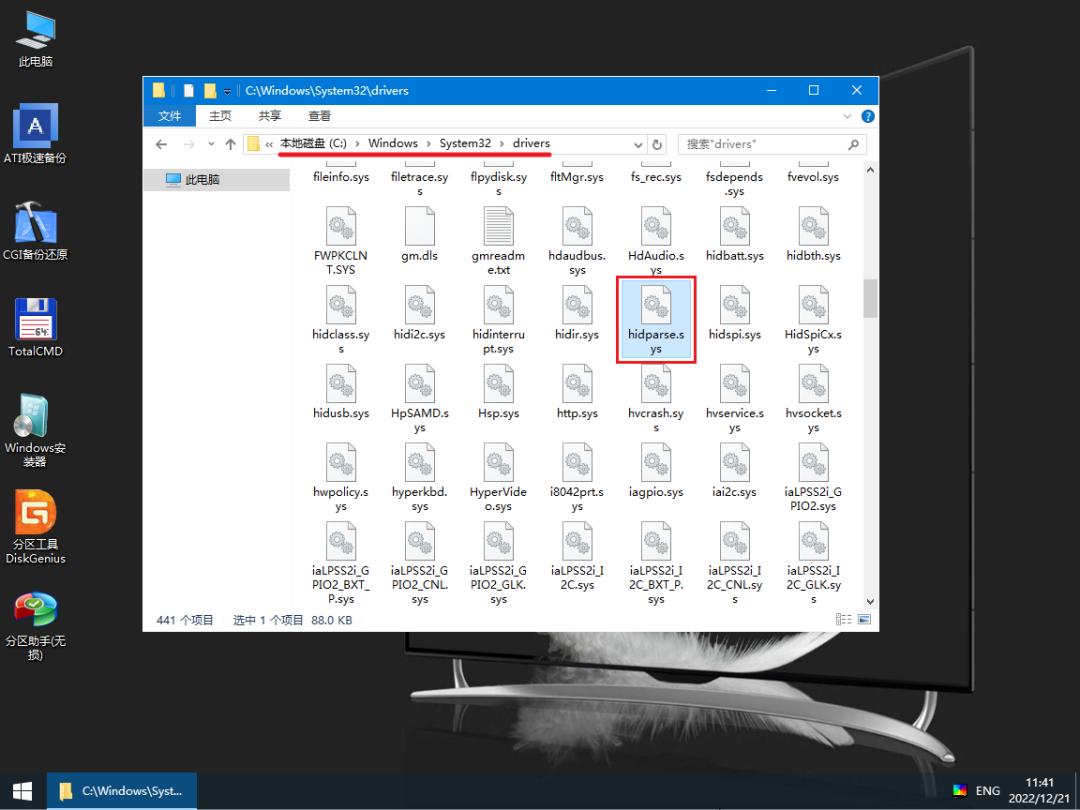Select the hdaudio.sys file icon

(x=577, y=227)
